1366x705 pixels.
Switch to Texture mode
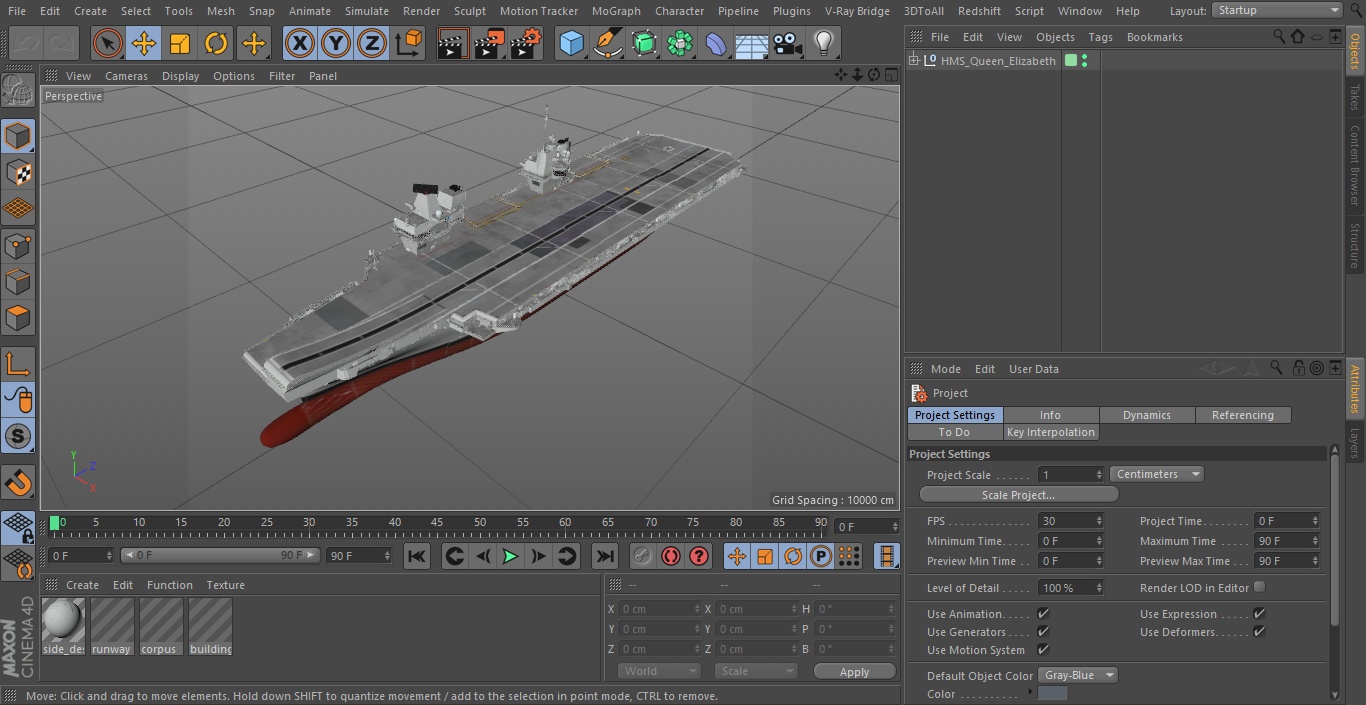coord(18,173)
